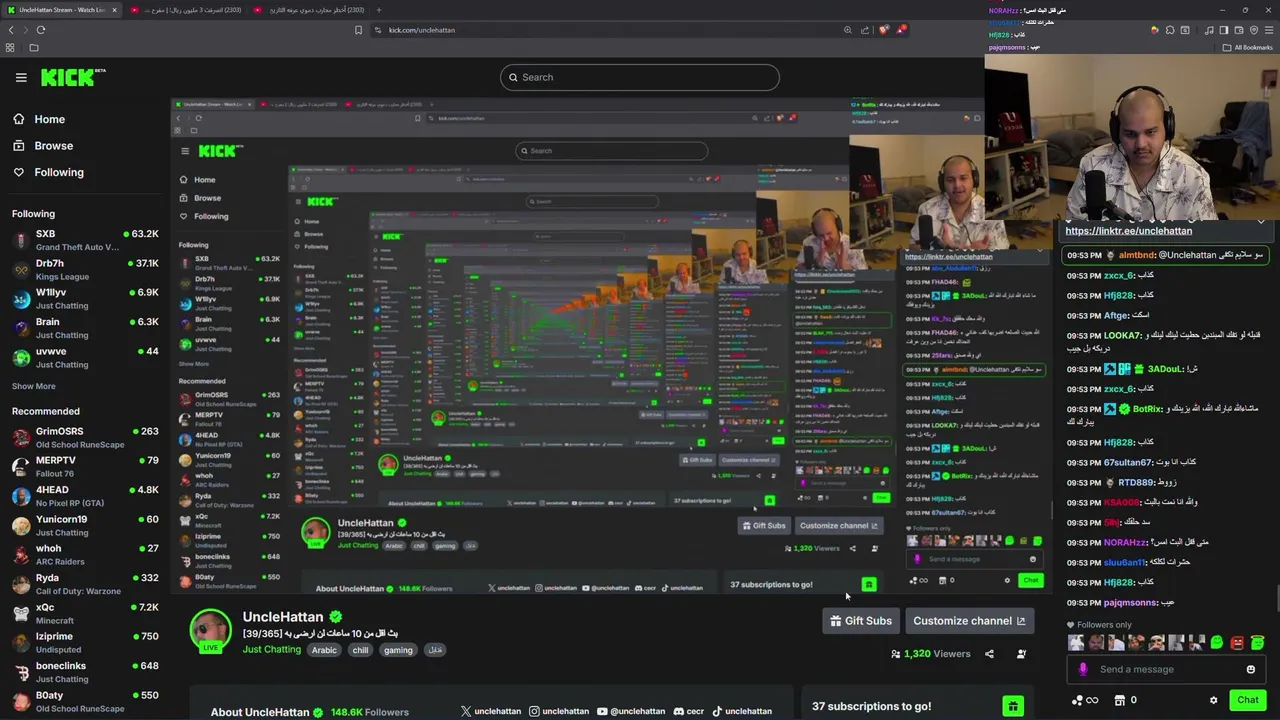The height and width of the screenshot is (720, 1280).
Task: Click chat username NORAHzz
Action: (x=1126, y=542)
